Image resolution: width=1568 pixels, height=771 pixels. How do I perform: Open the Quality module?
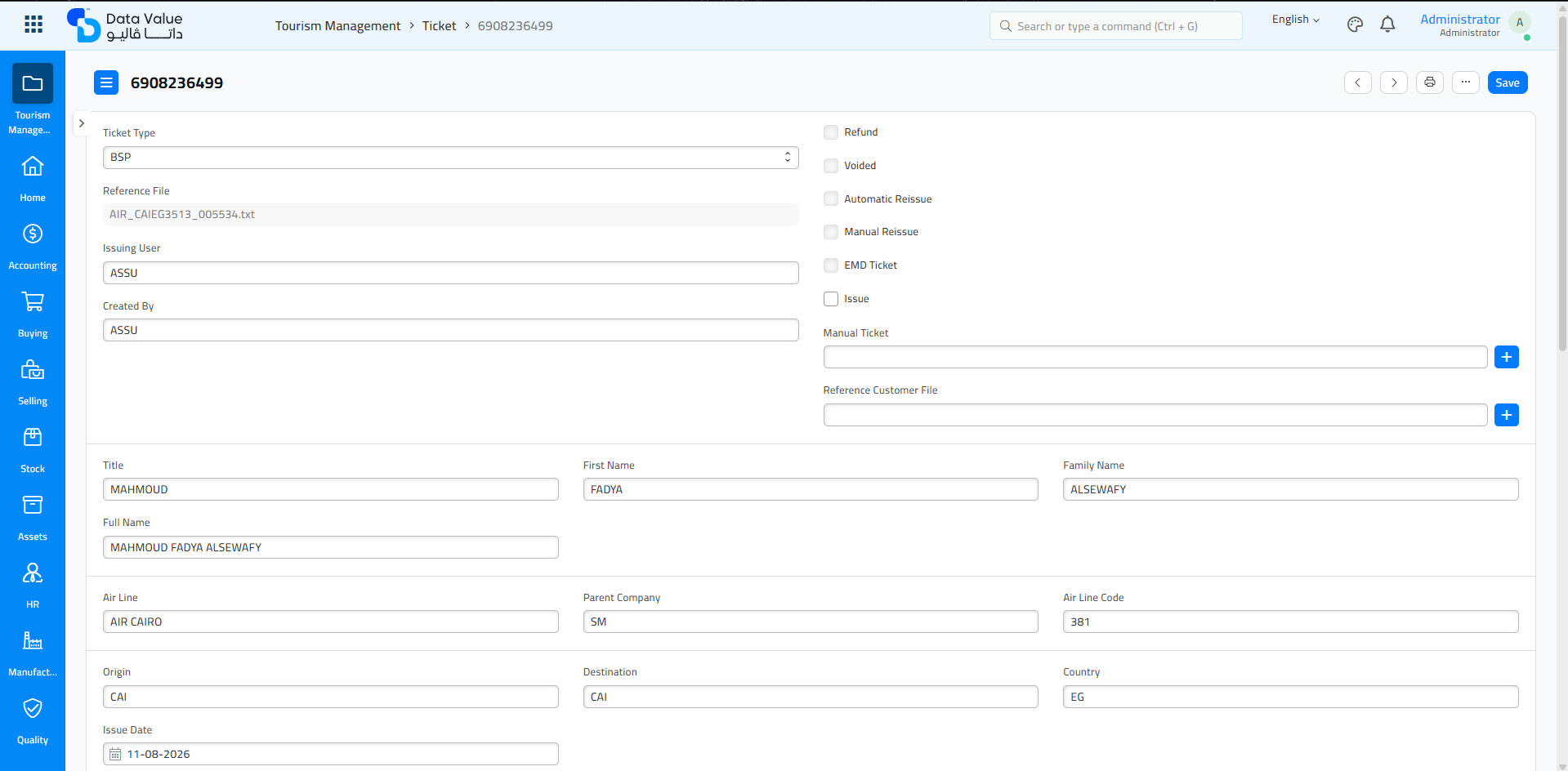pyautogui.click(x=33, y=721)
